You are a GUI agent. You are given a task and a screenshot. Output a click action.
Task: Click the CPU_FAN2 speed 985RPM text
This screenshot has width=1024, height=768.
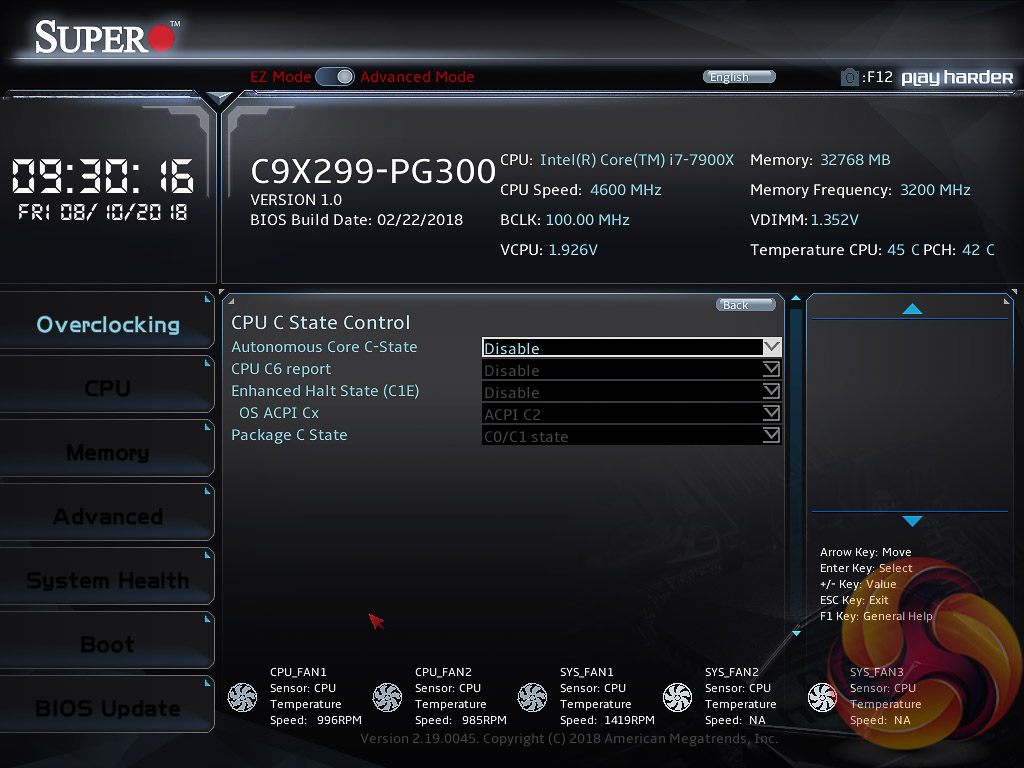tap(484, 720)
